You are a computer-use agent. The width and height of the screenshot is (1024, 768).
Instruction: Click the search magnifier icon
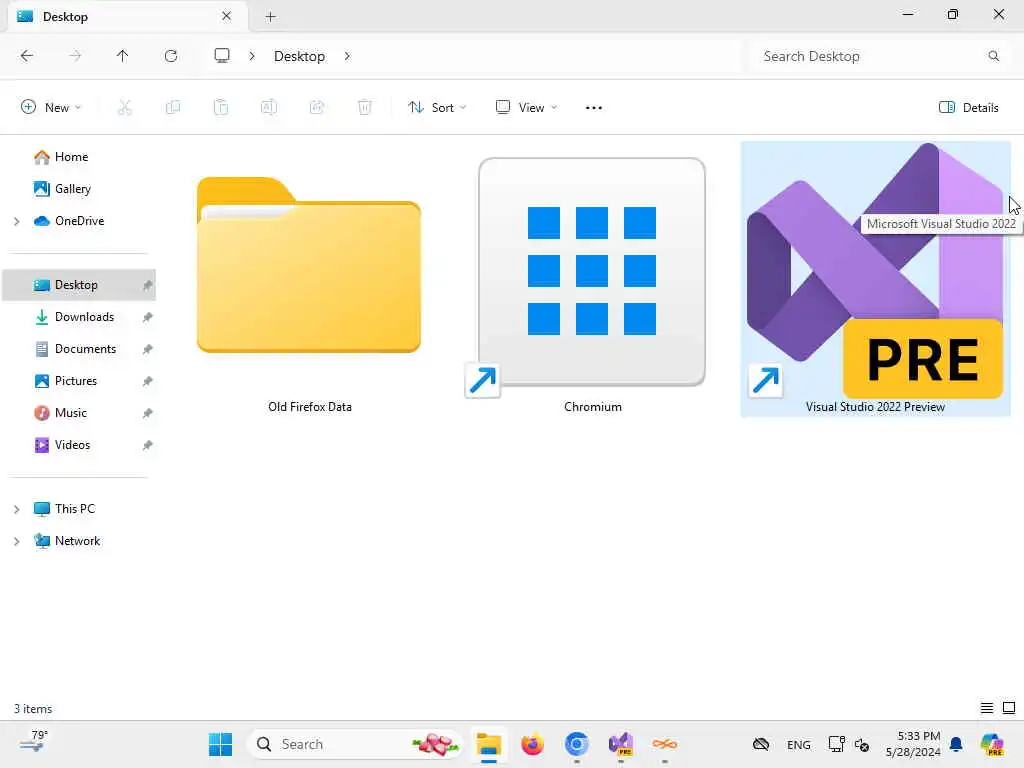point(993,56)
